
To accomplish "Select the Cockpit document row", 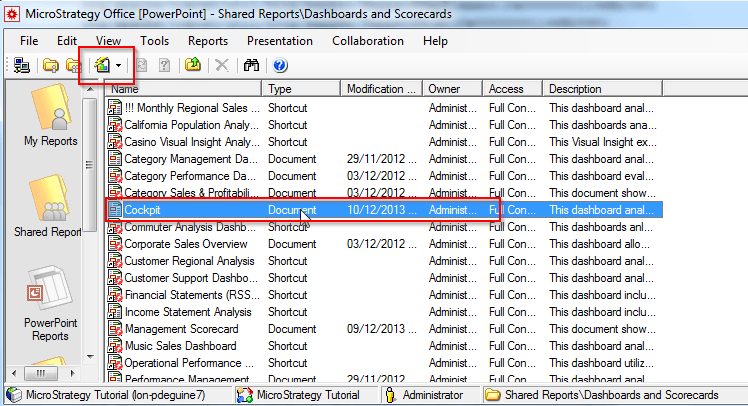I will click(x=384, y=210).
